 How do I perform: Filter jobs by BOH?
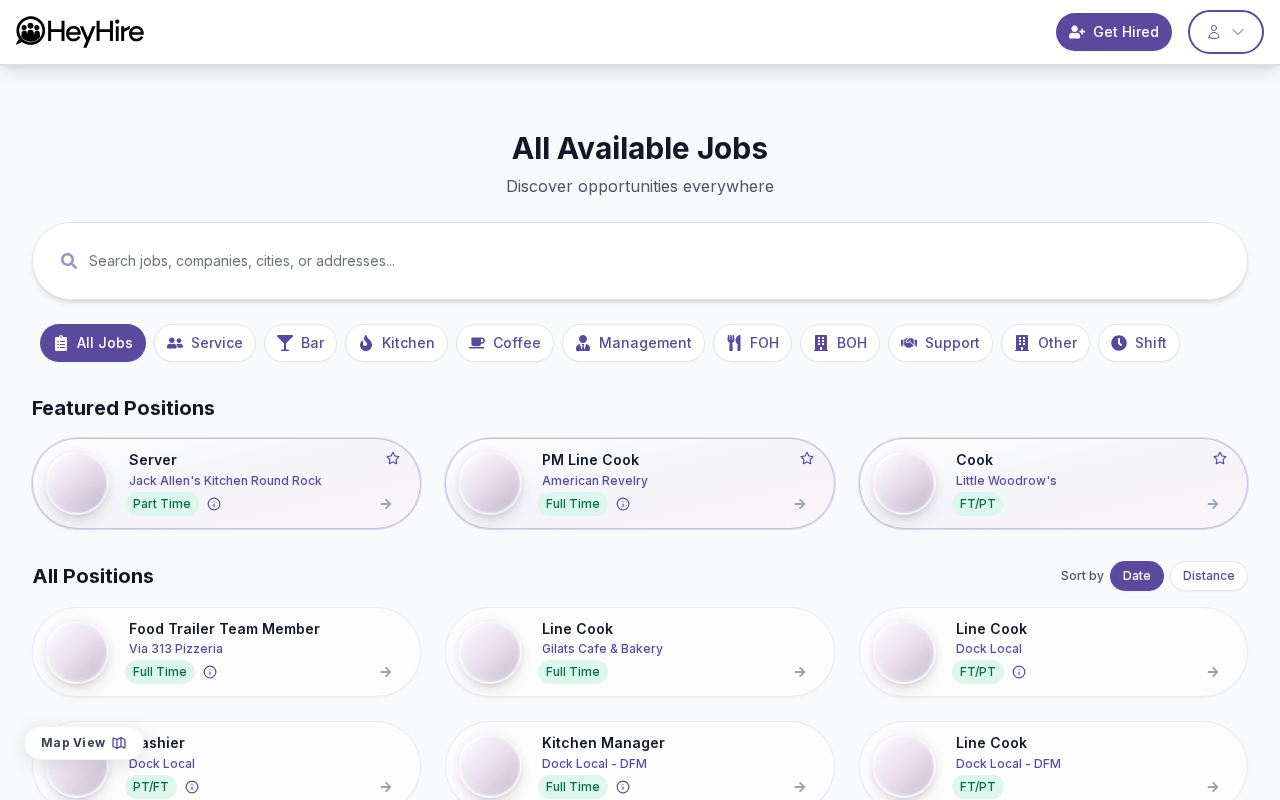[840, 343]
